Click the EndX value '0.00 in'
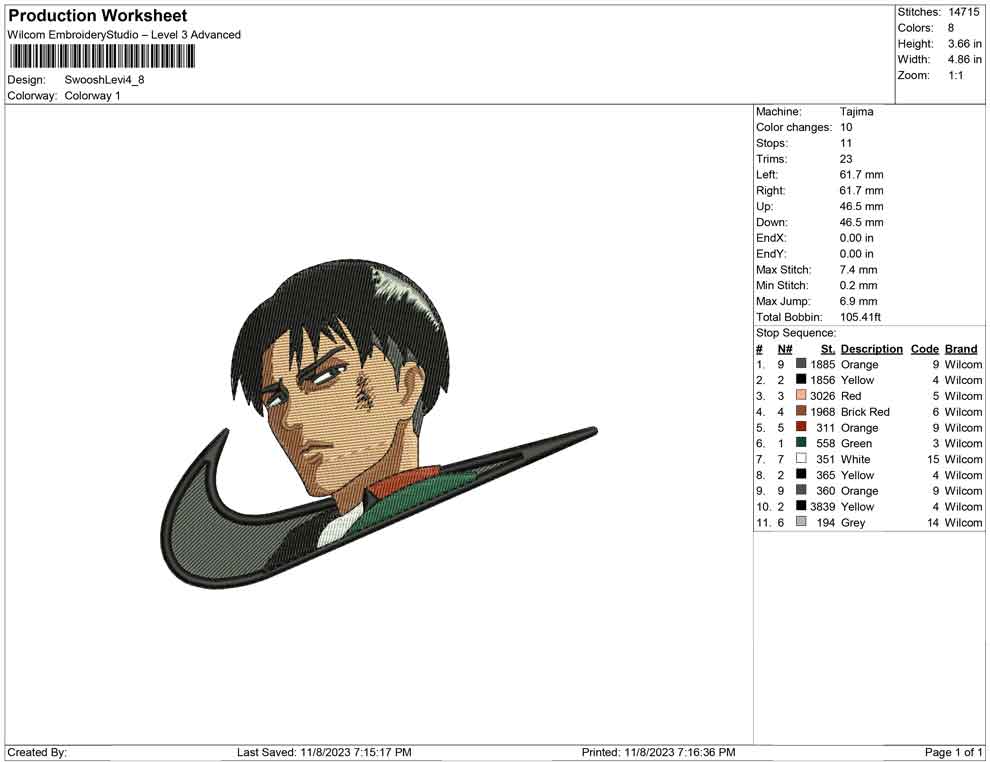The width and height of the screenshot is (990, 762). [x=857, y=238]
